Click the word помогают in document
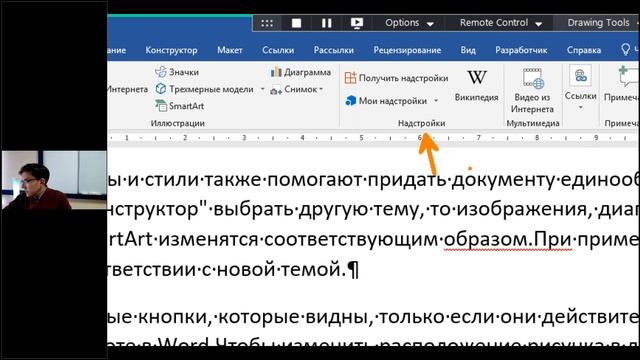Viewport: 640px width, 360px height. 315,180
